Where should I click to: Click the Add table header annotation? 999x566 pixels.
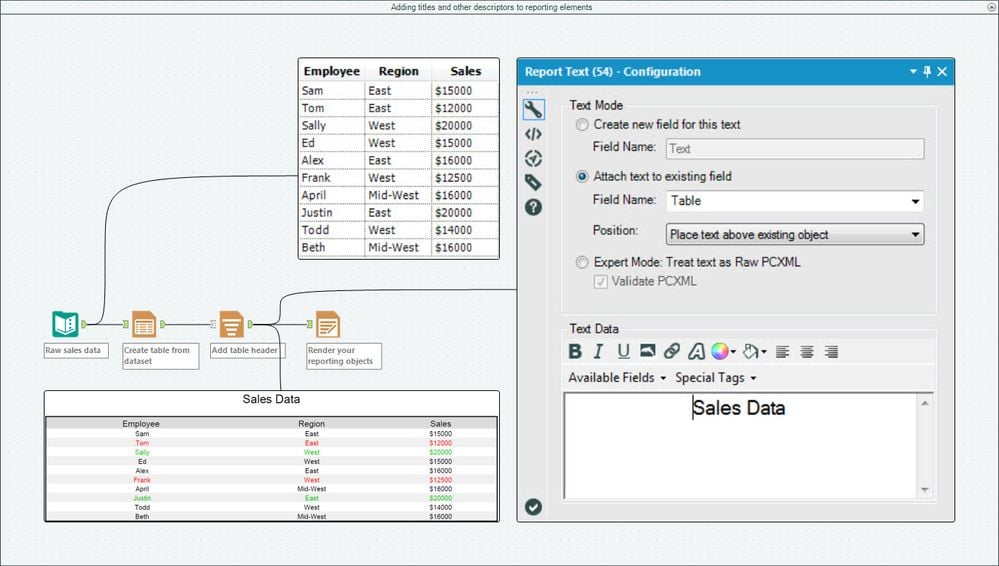pyautogui.click(x=247, y=350)
